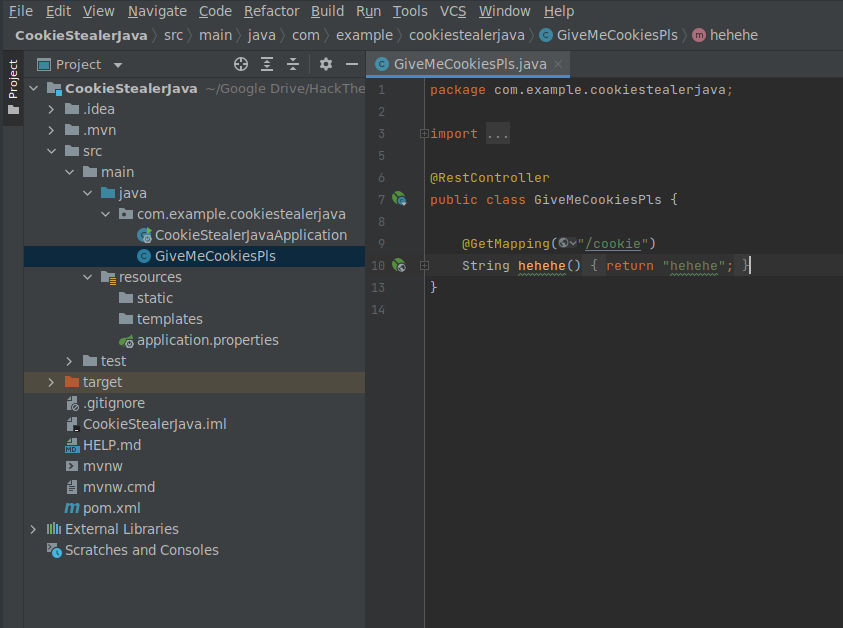This screenshot has height=628, width=843.
Task: Open Project panel settings gear
Action: click(x=325, y=64)
